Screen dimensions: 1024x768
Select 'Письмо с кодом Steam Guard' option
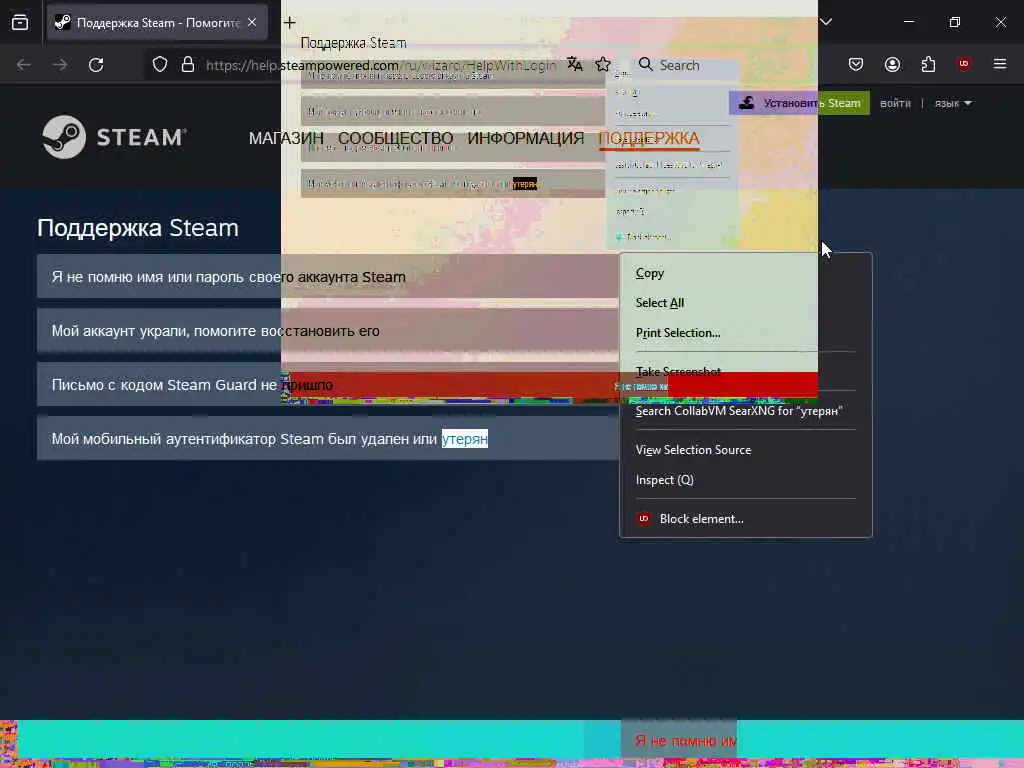pyautogui.click(x=328, y=385)
